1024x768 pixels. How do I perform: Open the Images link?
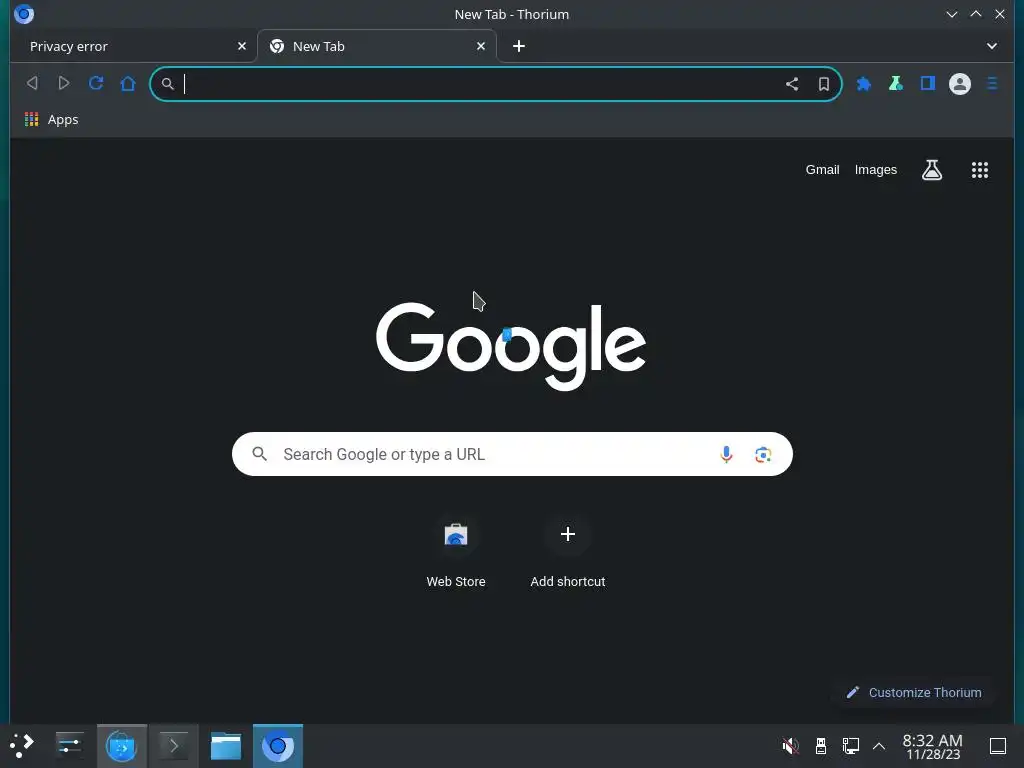coord(876,170)
